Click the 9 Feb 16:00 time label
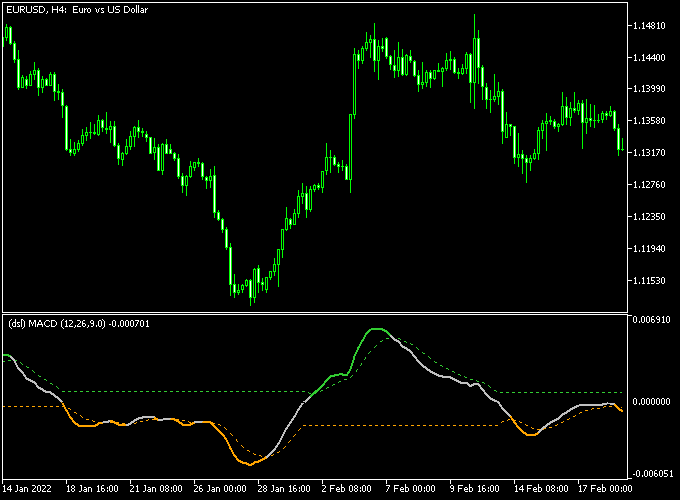 click(474, 489)
